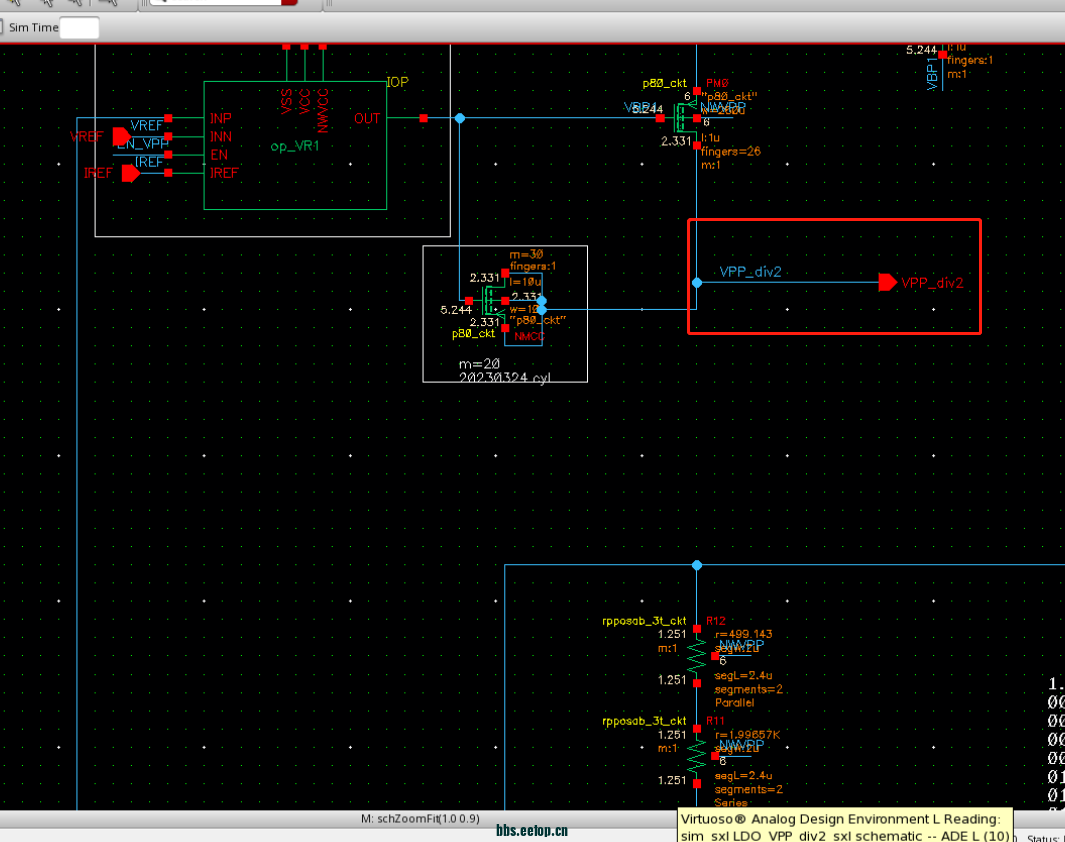Click the bbs.eetop.cn link
Screen dimensions: 1065x842
coord(532,830)
